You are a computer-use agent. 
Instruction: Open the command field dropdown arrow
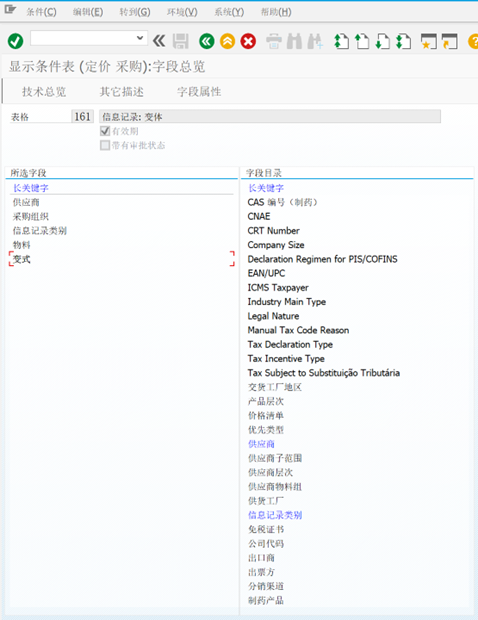click(x=140, y=38)
